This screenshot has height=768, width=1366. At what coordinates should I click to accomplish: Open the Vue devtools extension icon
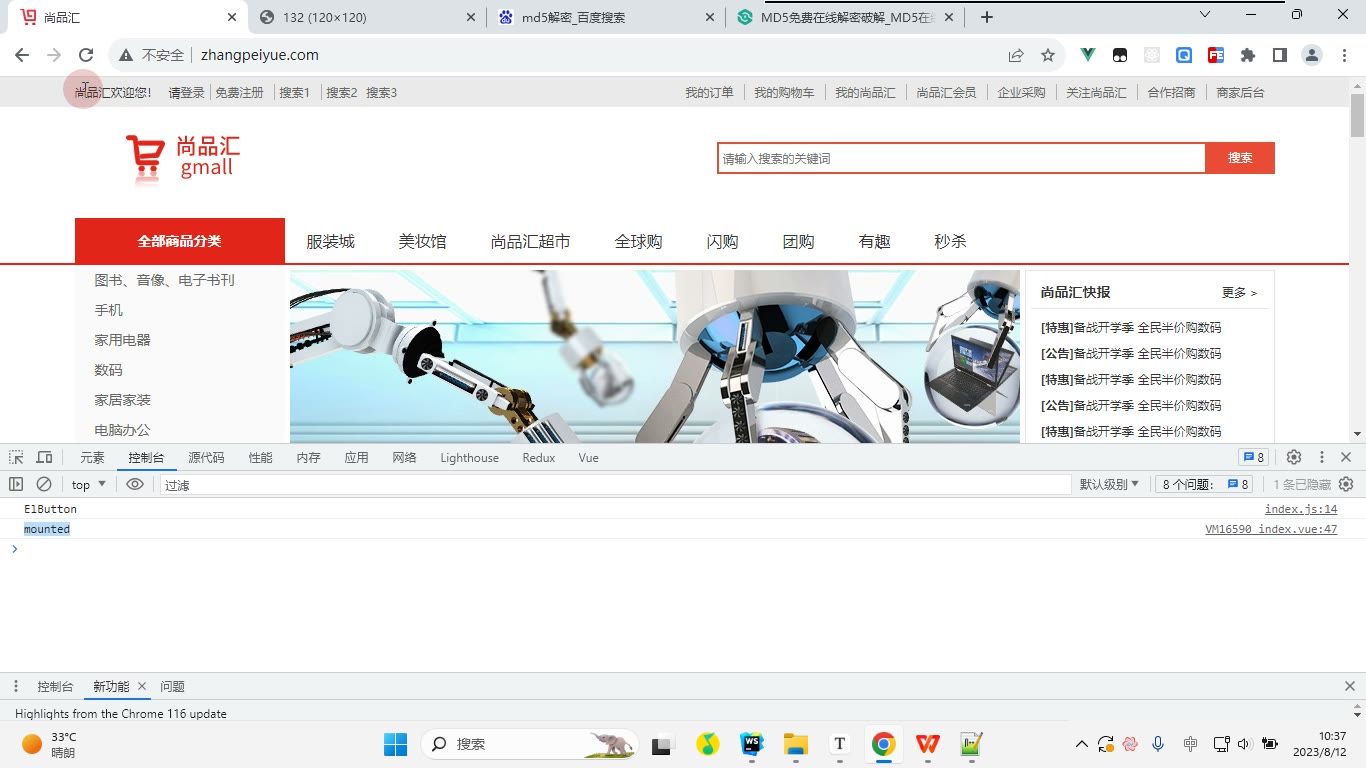[1088, 55]
